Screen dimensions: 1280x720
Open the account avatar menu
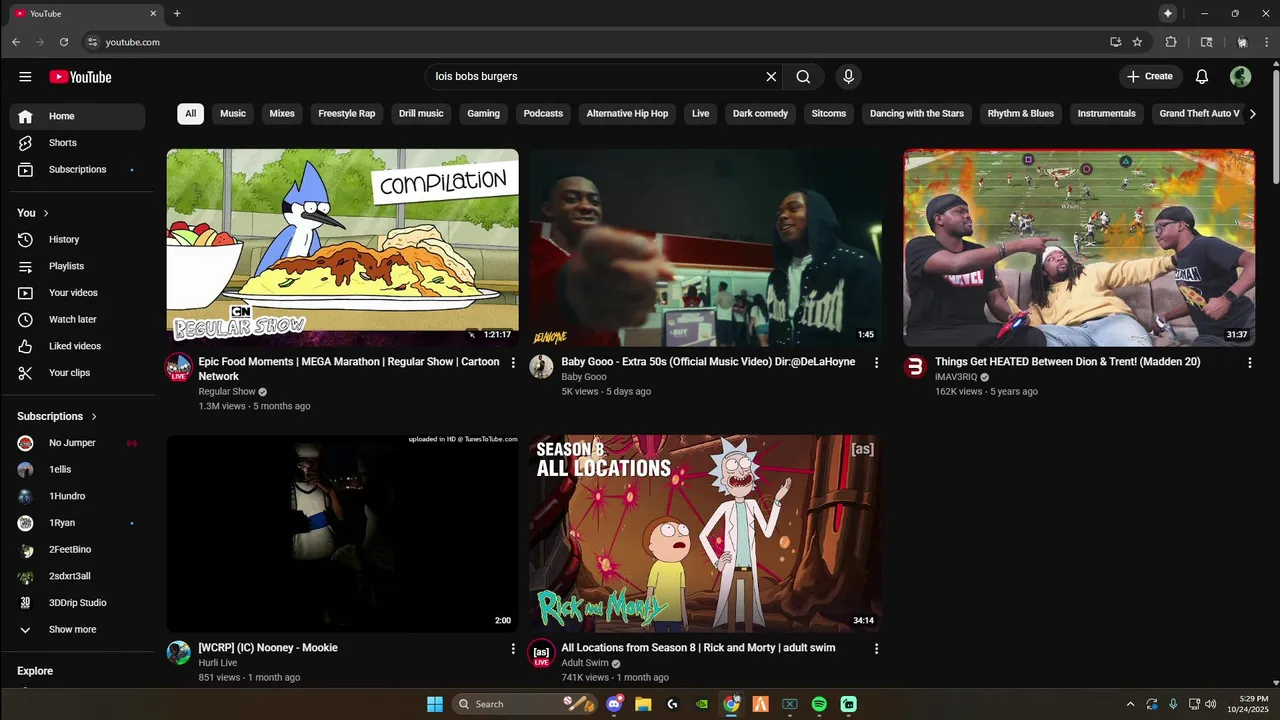click(1240, 77)
